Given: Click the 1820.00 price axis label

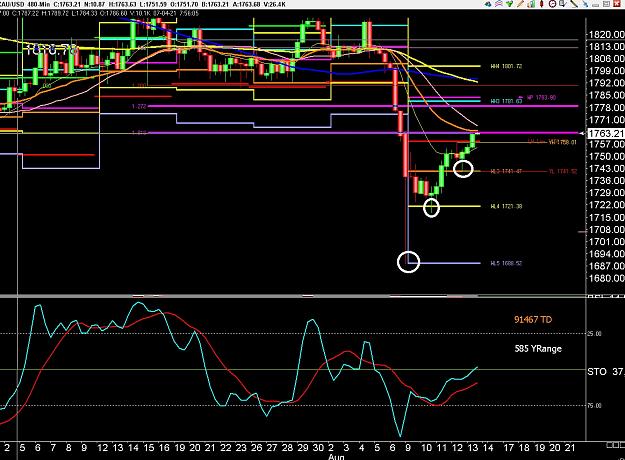Looking at the screenshot, I should (606, 35).
